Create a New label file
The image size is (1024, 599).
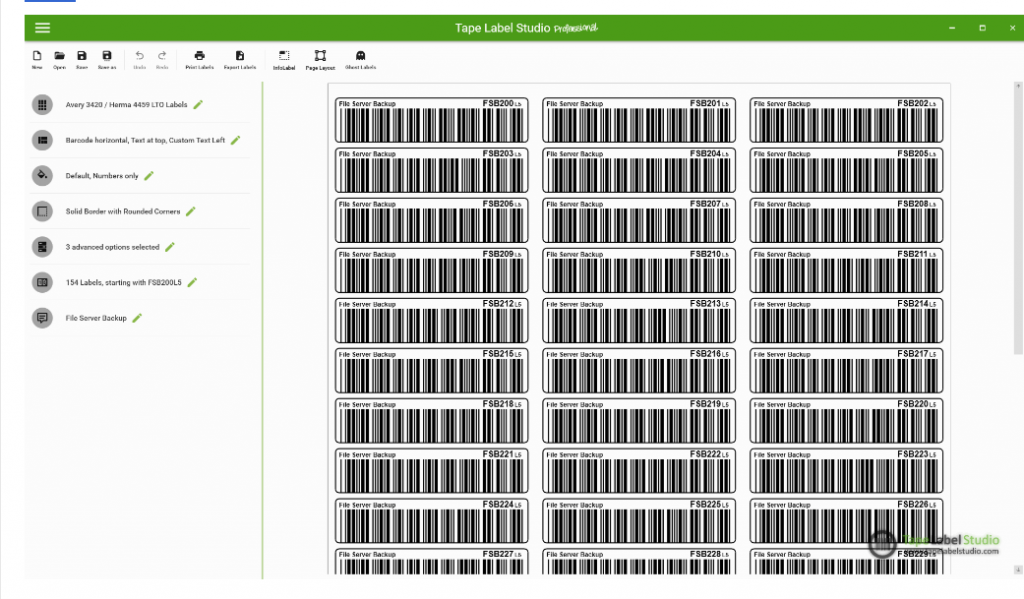point(37,59)
